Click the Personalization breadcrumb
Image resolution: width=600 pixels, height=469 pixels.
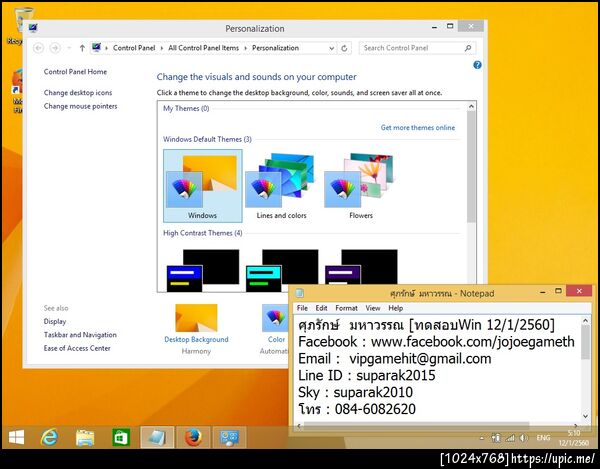275,48
